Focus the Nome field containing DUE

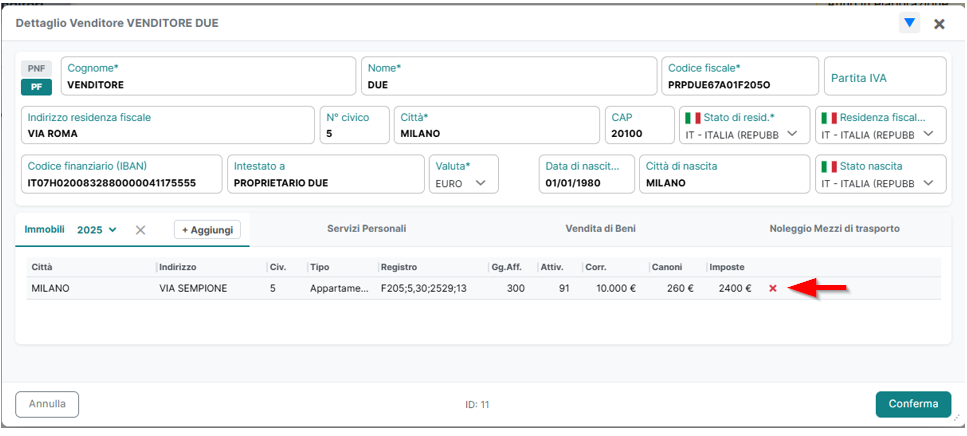pyautogui.click(x=509, y=76)
